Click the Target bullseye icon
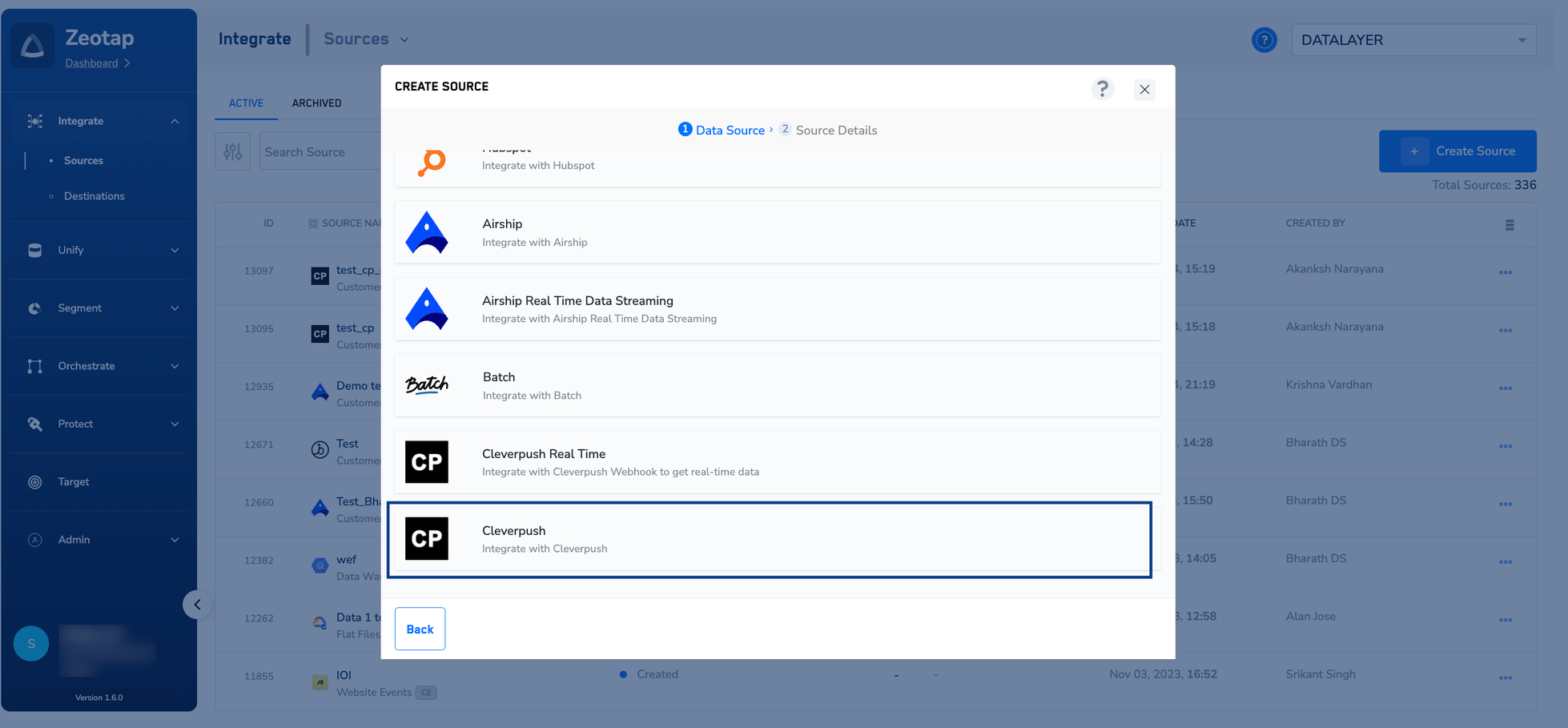The width and height of the screenshot is (1568, 728). [35, 481]
